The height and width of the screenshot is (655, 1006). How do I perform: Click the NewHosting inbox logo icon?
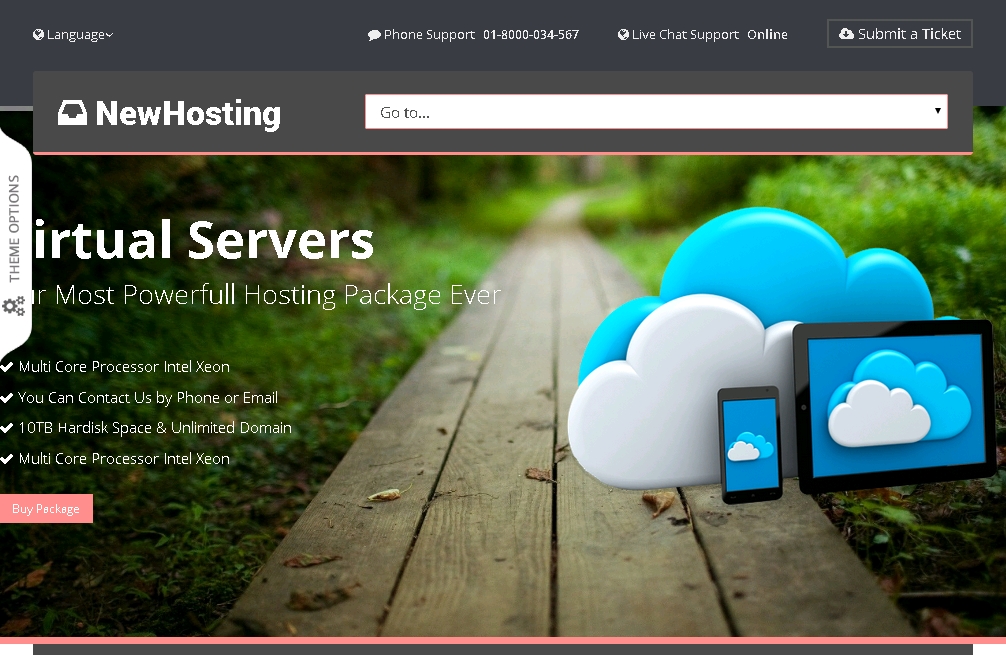point(72,113)
